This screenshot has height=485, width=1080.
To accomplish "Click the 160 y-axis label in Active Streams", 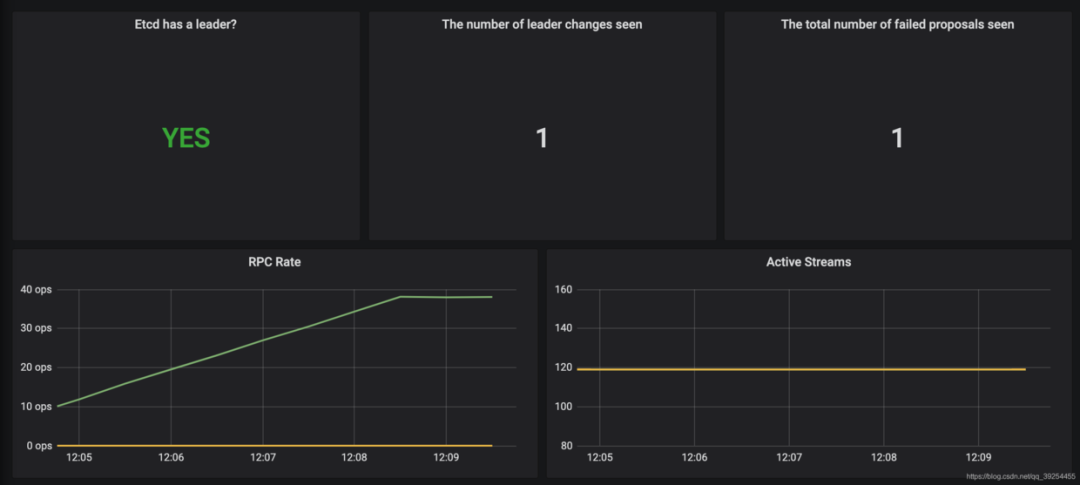I will coord(564,289).
